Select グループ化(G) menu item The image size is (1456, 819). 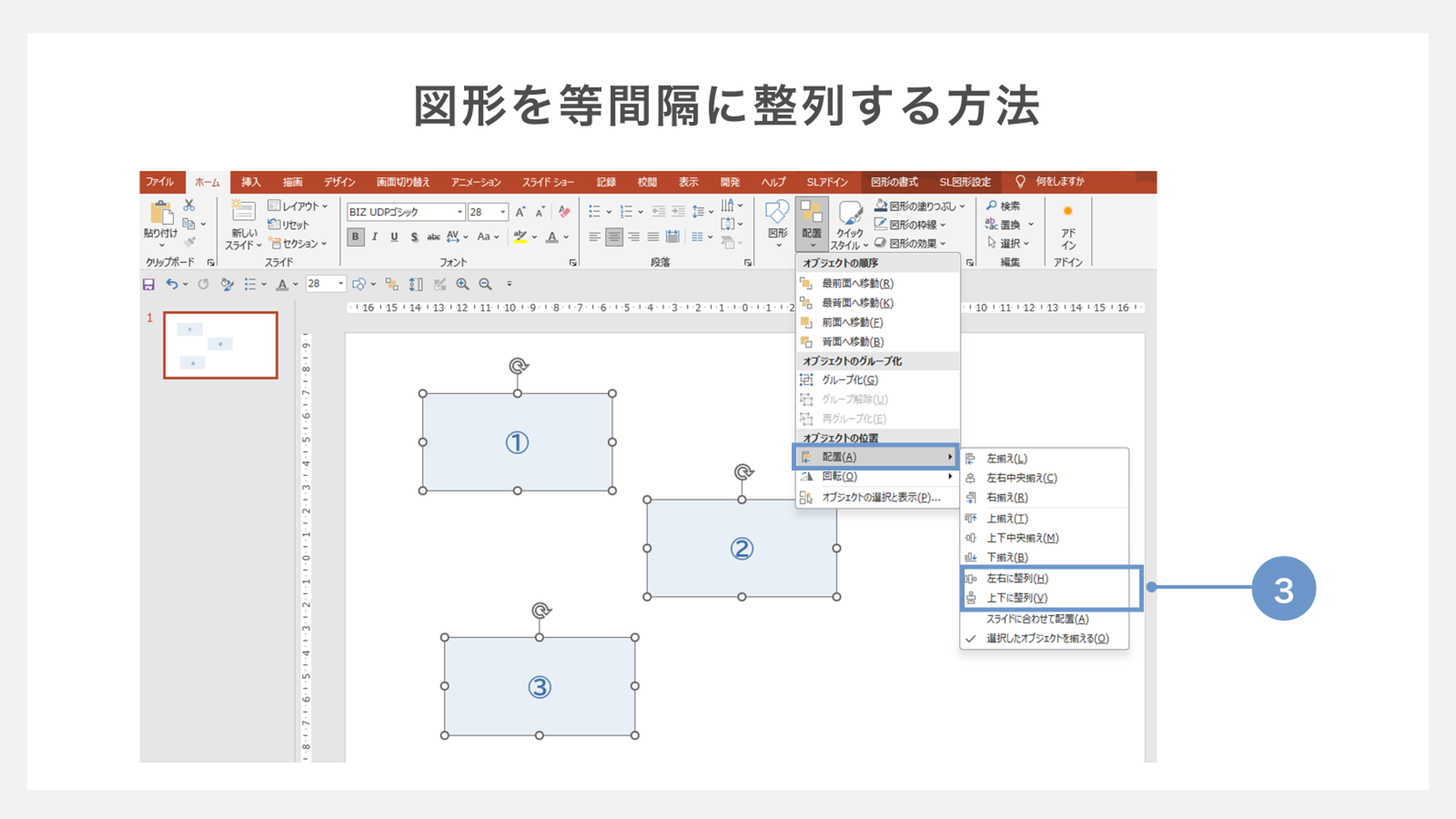tap(877, 380)
